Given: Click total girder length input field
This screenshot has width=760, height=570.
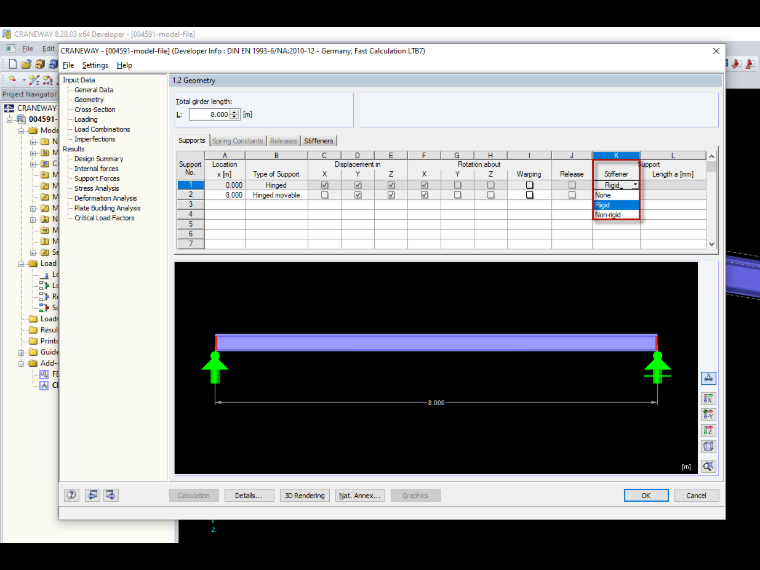Looking at the screenshot, I should tap(209, 114).
